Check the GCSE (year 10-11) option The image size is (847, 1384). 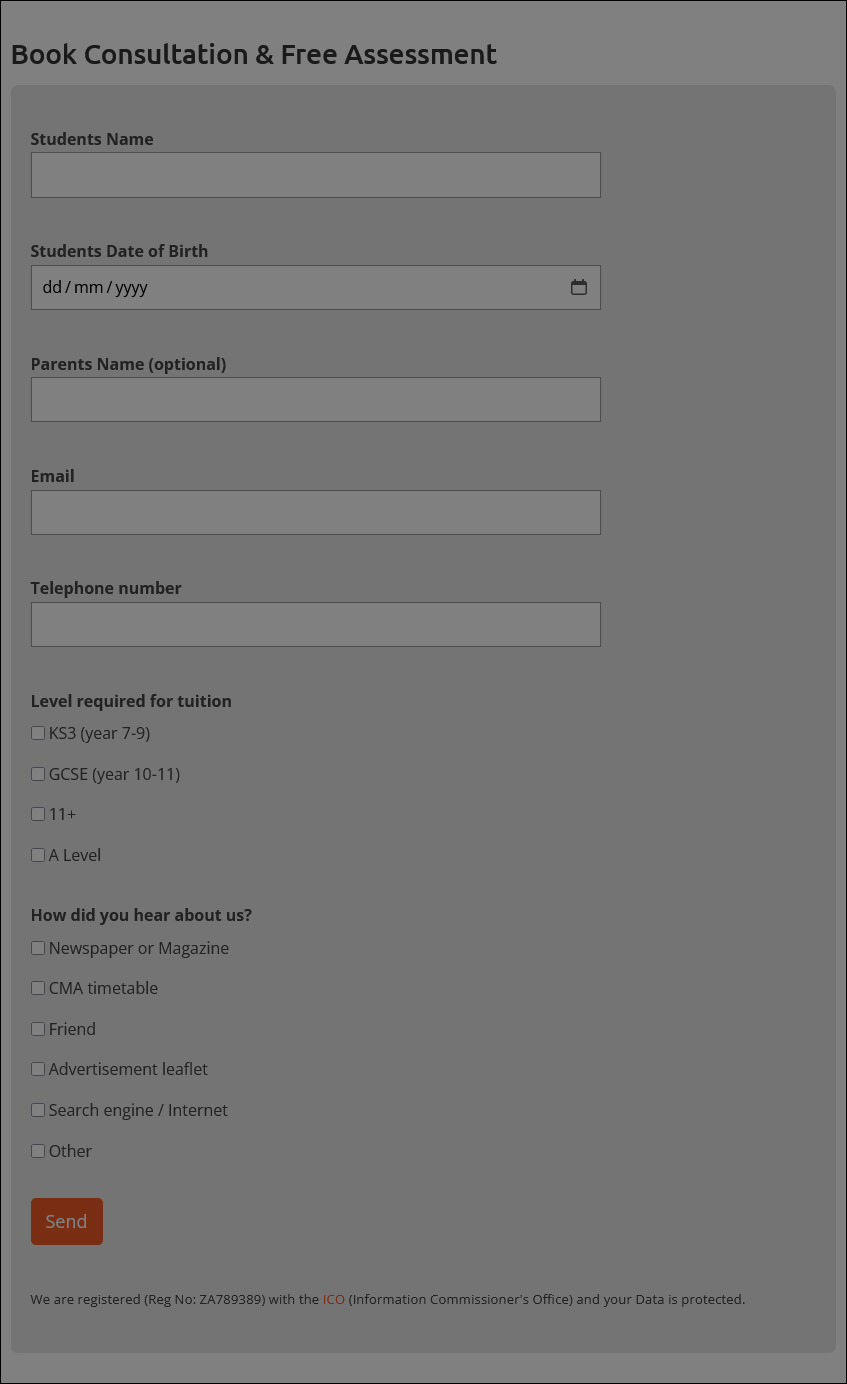pyautogui.click(x=38, y=774)
